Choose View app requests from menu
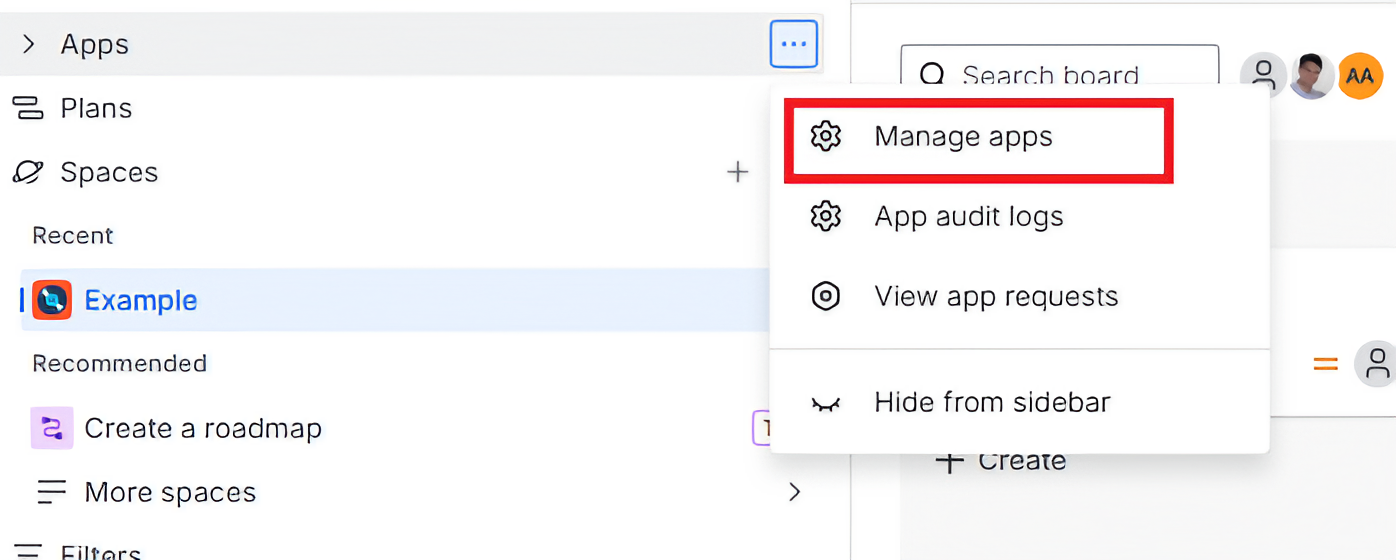Viewport: 1396px width, 560px height. [995, 296]
